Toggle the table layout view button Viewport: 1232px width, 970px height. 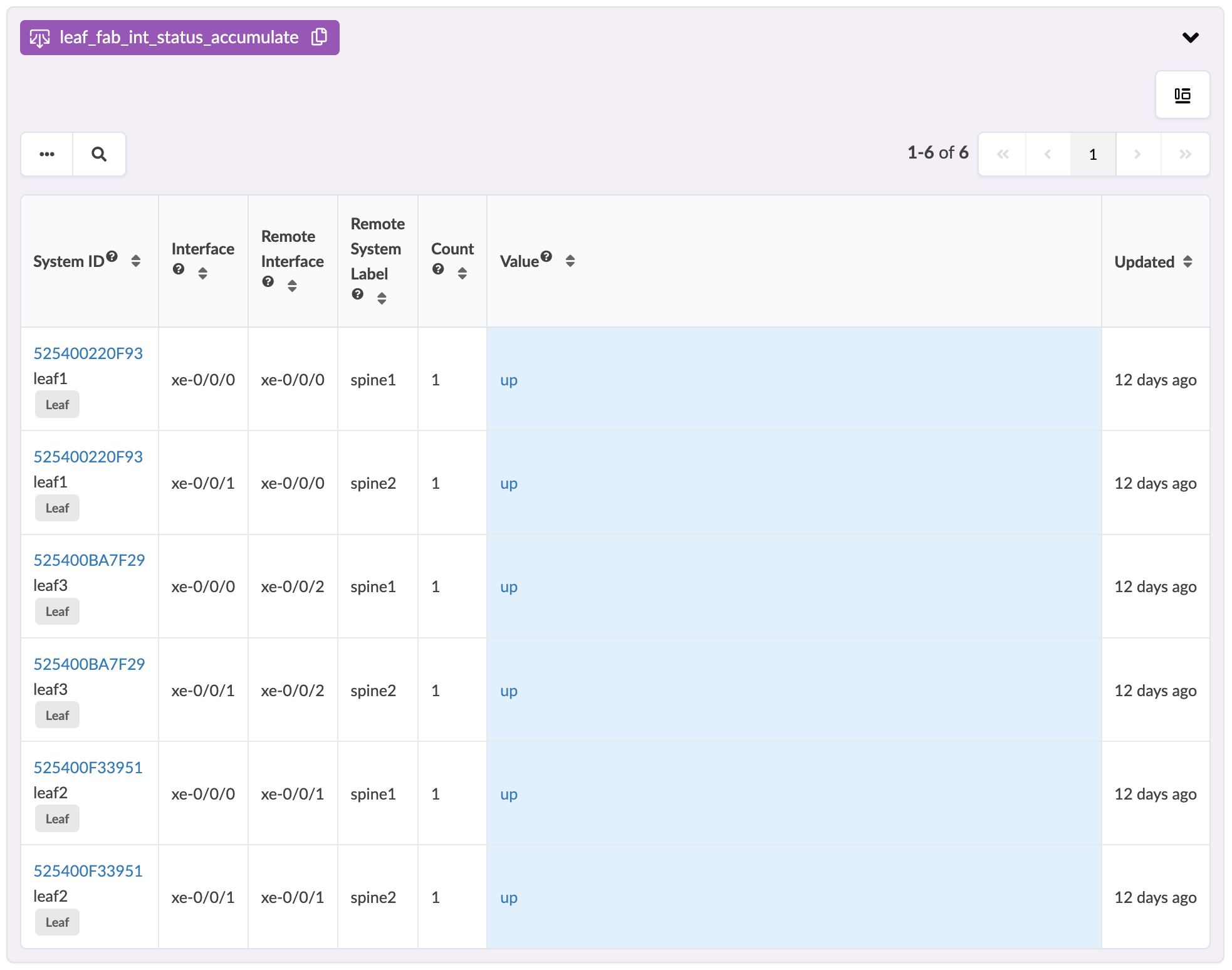1182,95
